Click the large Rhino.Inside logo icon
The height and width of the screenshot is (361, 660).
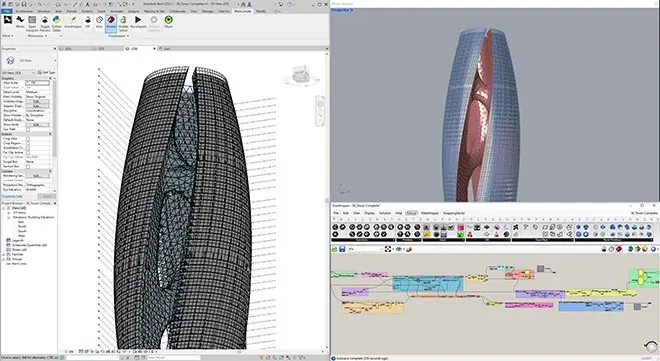(x=8, y=20)
